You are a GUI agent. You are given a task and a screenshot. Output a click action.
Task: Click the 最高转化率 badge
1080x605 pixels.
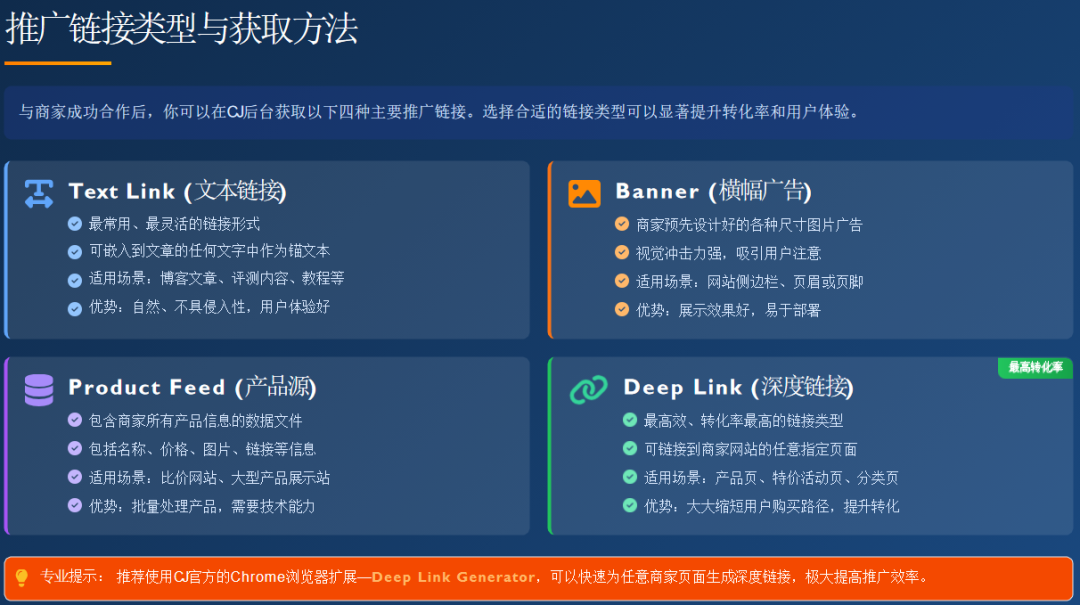(1034, 368)
